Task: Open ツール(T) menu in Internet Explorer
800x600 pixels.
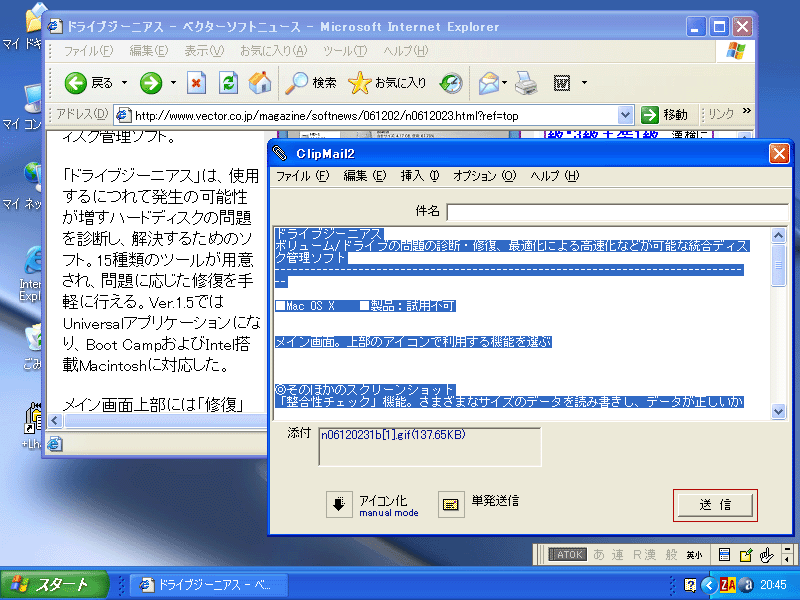Action: point(345,51)
